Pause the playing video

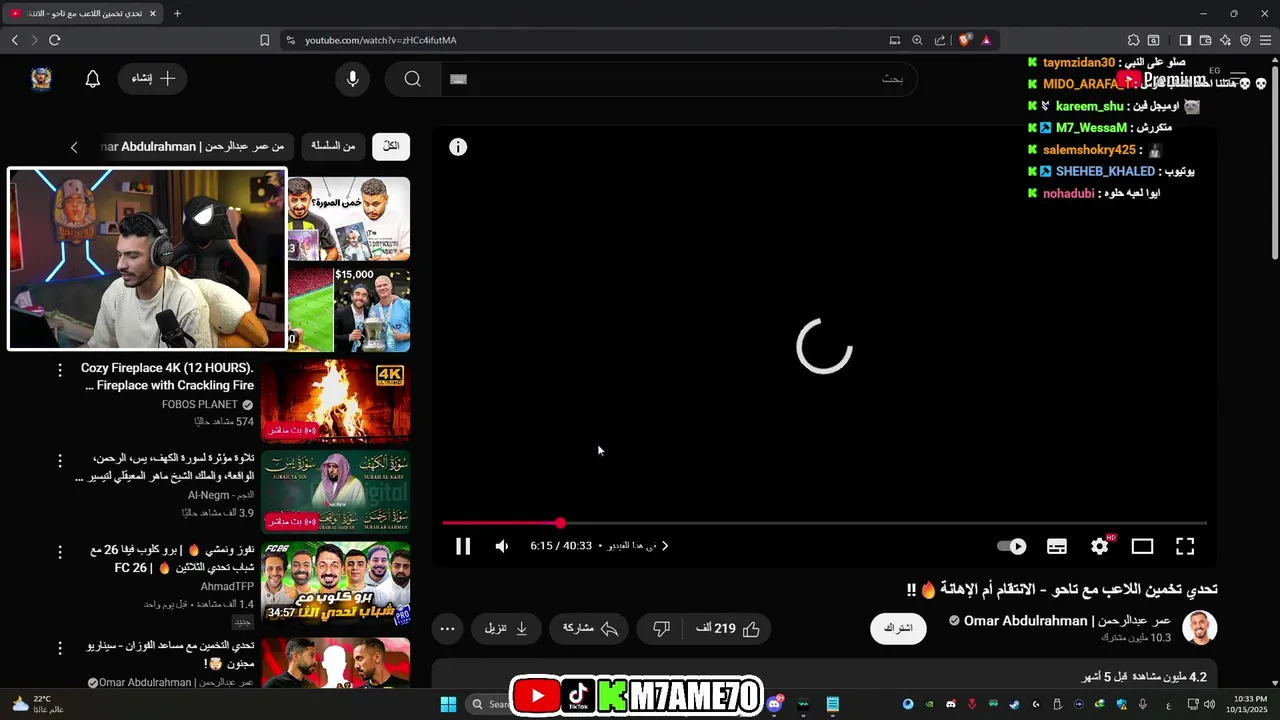pos(463,546)
